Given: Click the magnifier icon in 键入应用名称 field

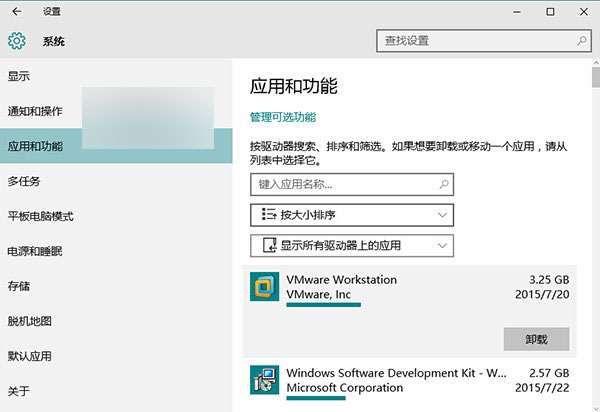Looking at the screenshot, I should [444, 184].
